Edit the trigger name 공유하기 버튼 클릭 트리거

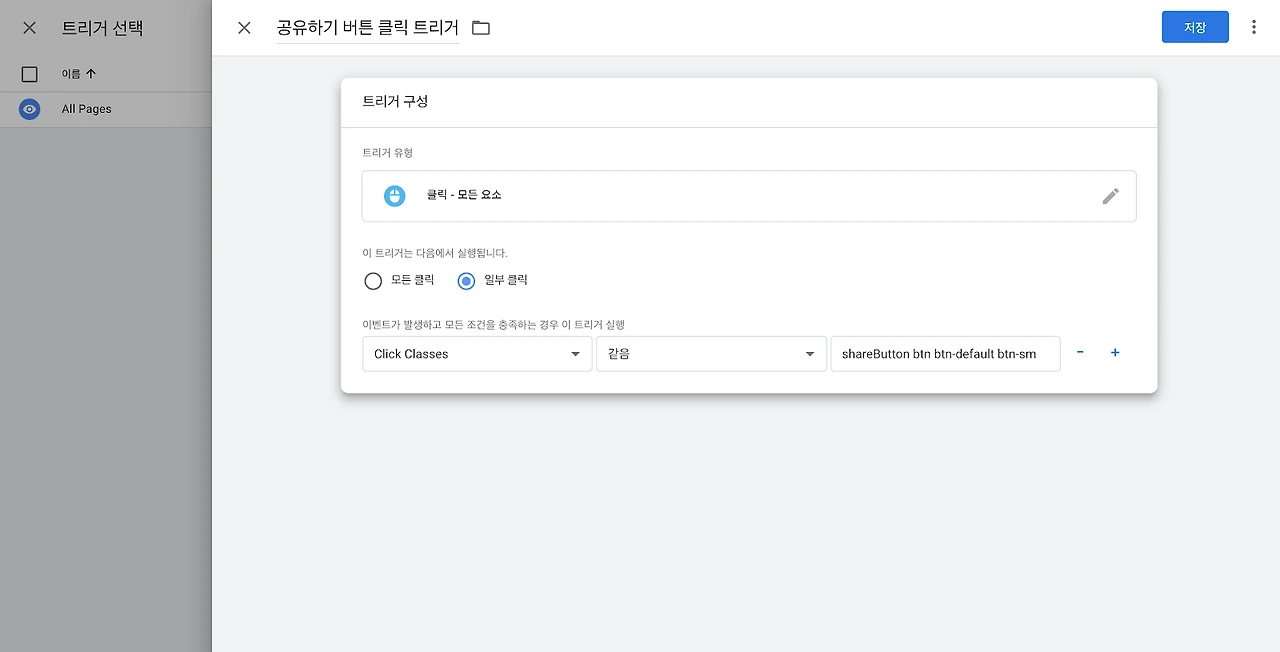click(368, 28)
